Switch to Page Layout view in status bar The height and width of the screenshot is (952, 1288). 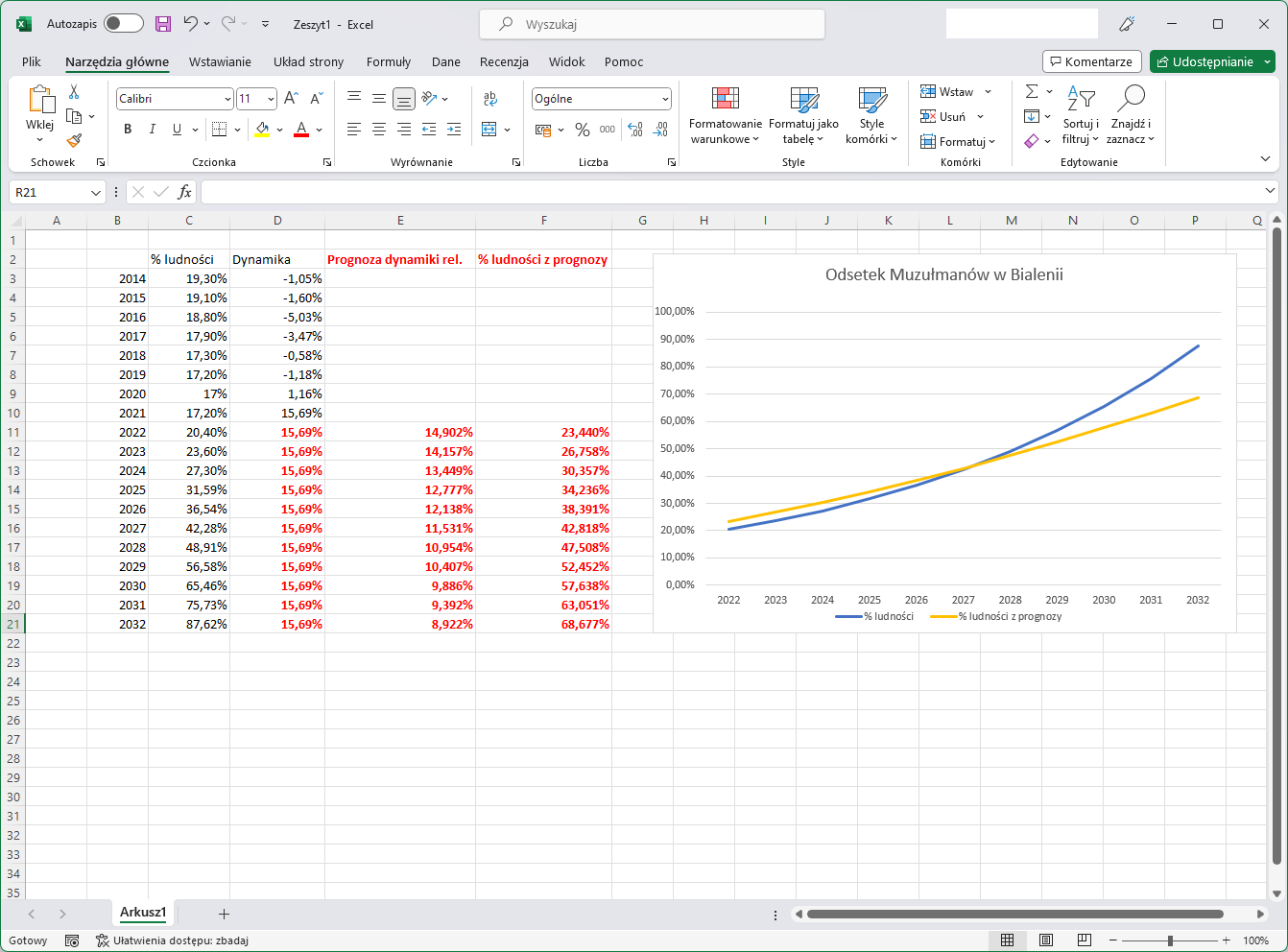coord(1046,940)
